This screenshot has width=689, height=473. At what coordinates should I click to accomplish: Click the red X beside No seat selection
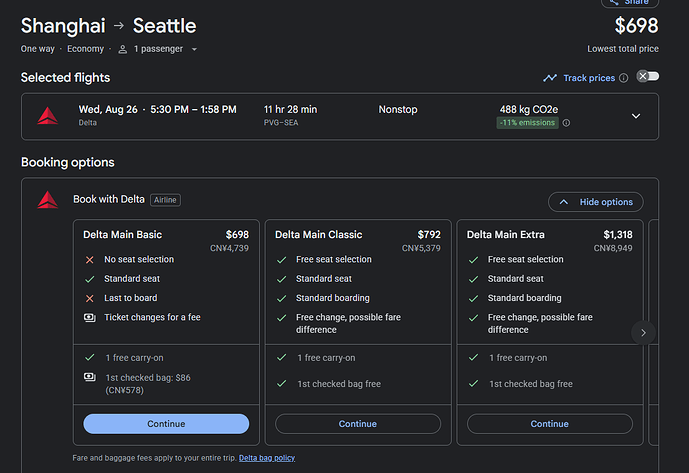tap(90, 260)
